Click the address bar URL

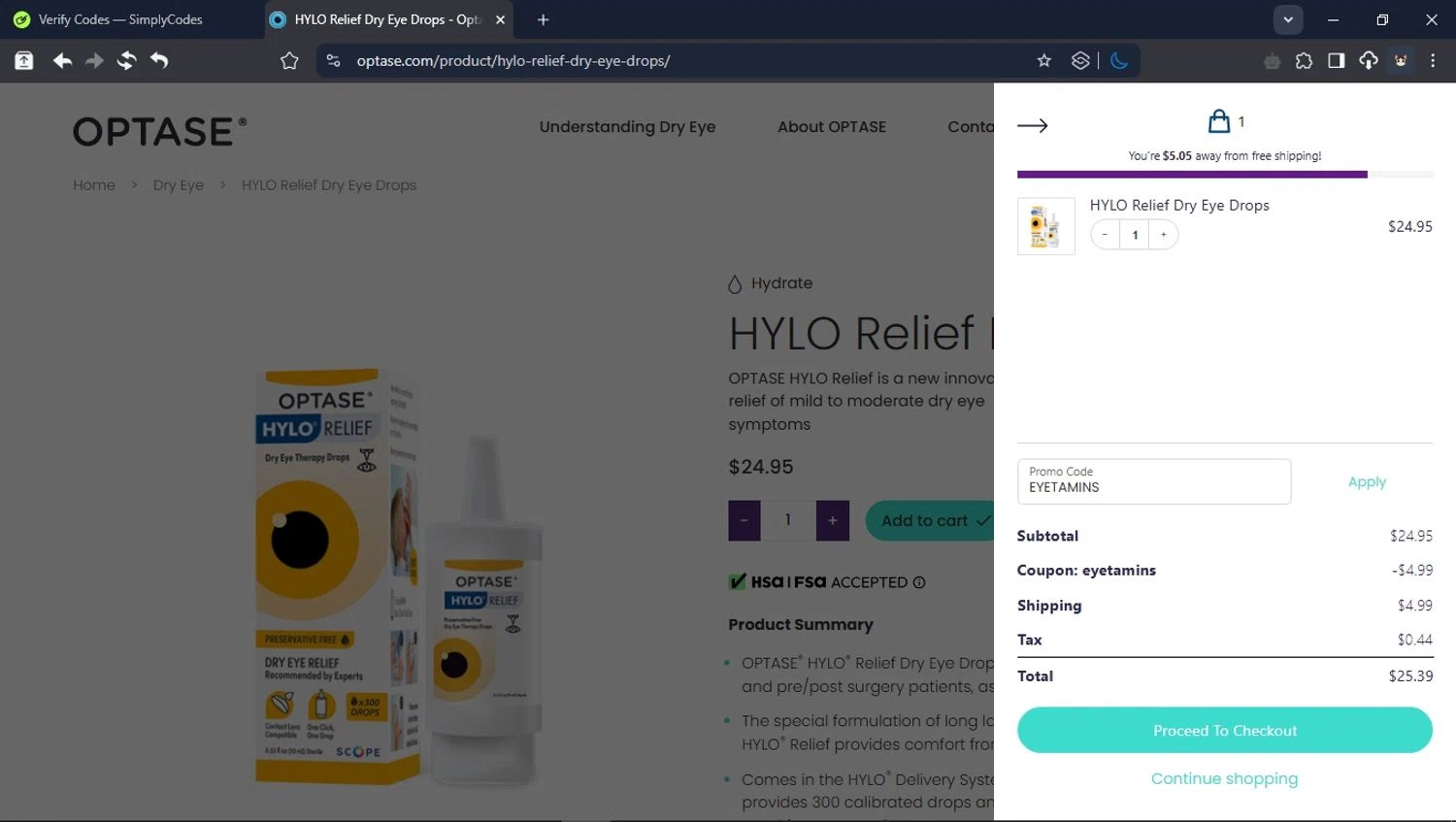point(513,61)
